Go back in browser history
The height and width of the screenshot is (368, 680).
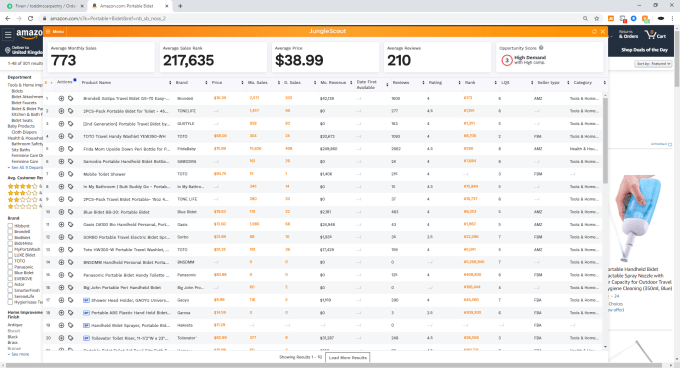[x=7, y=18]
